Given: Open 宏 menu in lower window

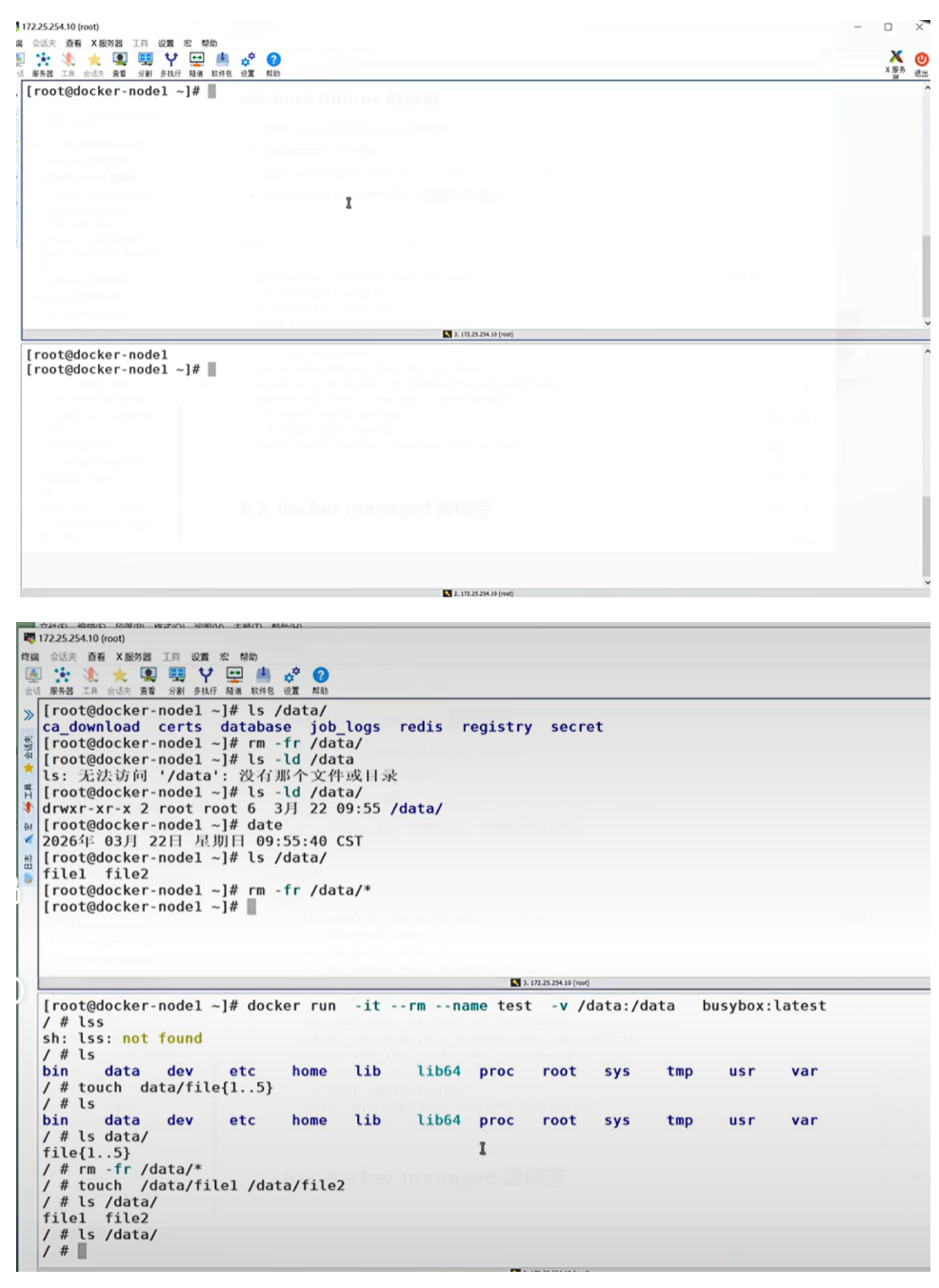Looking at the screenshot, I should coord(225,656).
